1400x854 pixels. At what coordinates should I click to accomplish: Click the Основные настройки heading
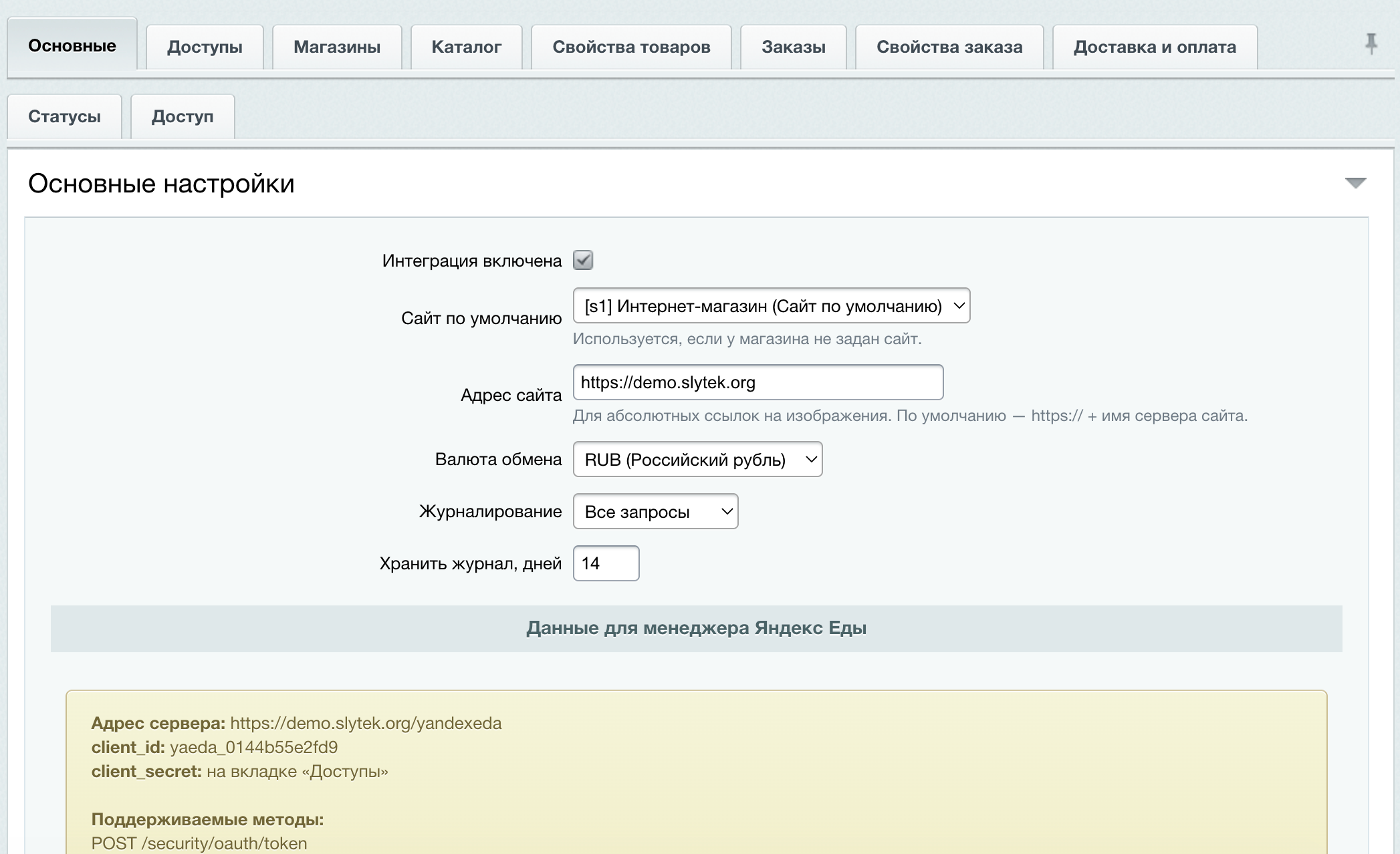tap(161, 183)
